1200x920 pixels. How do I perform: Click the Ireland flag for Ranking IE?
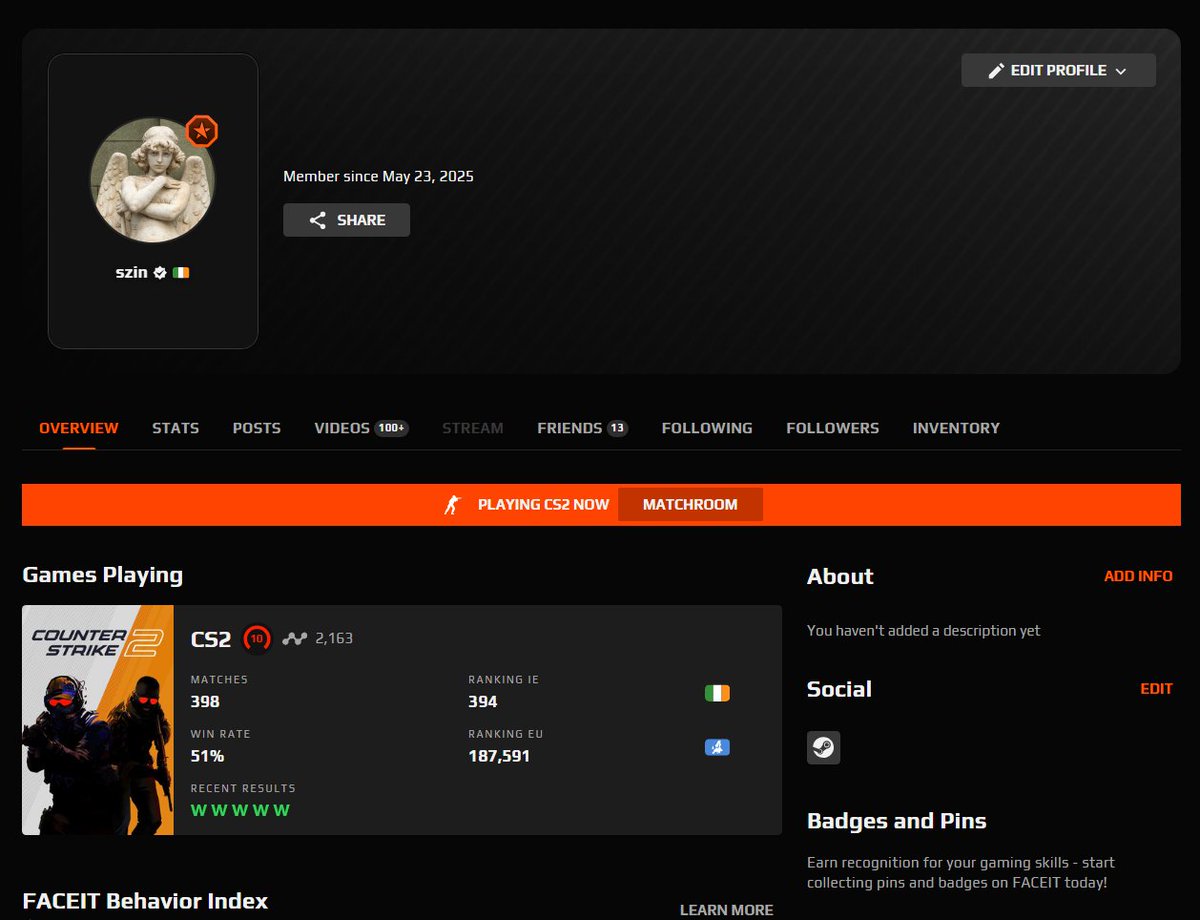(717, 693)
